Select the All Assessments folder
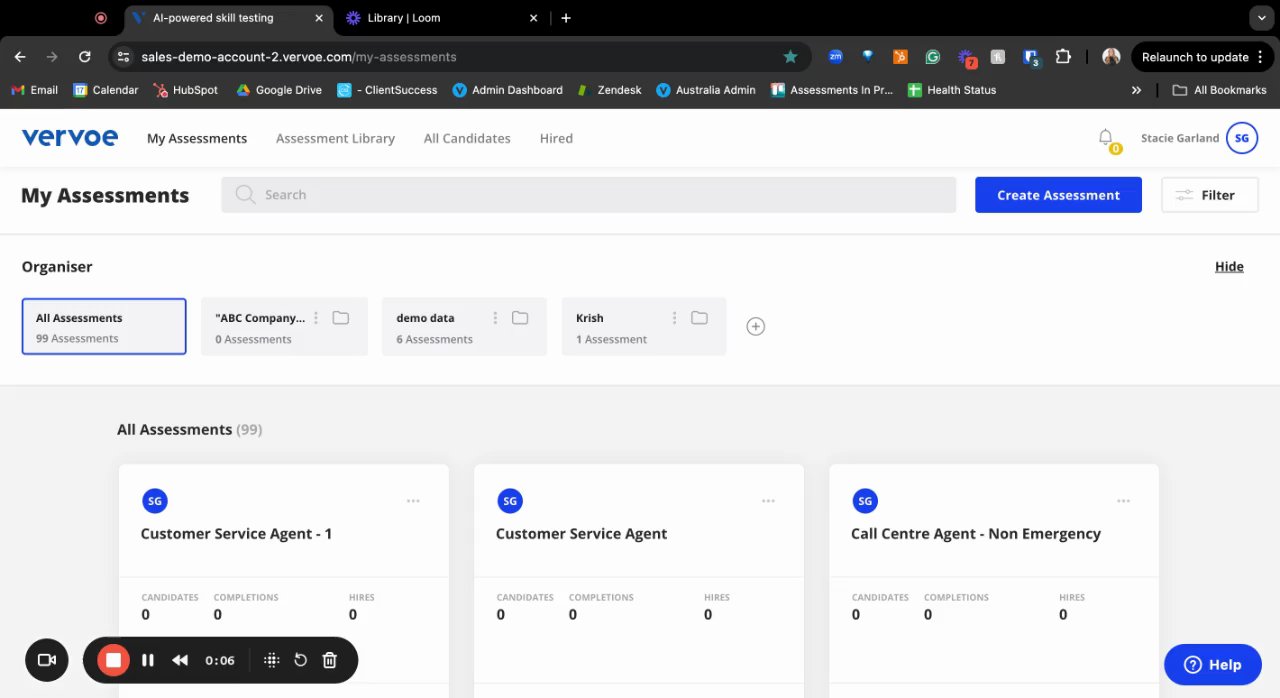 pos(104,326)
